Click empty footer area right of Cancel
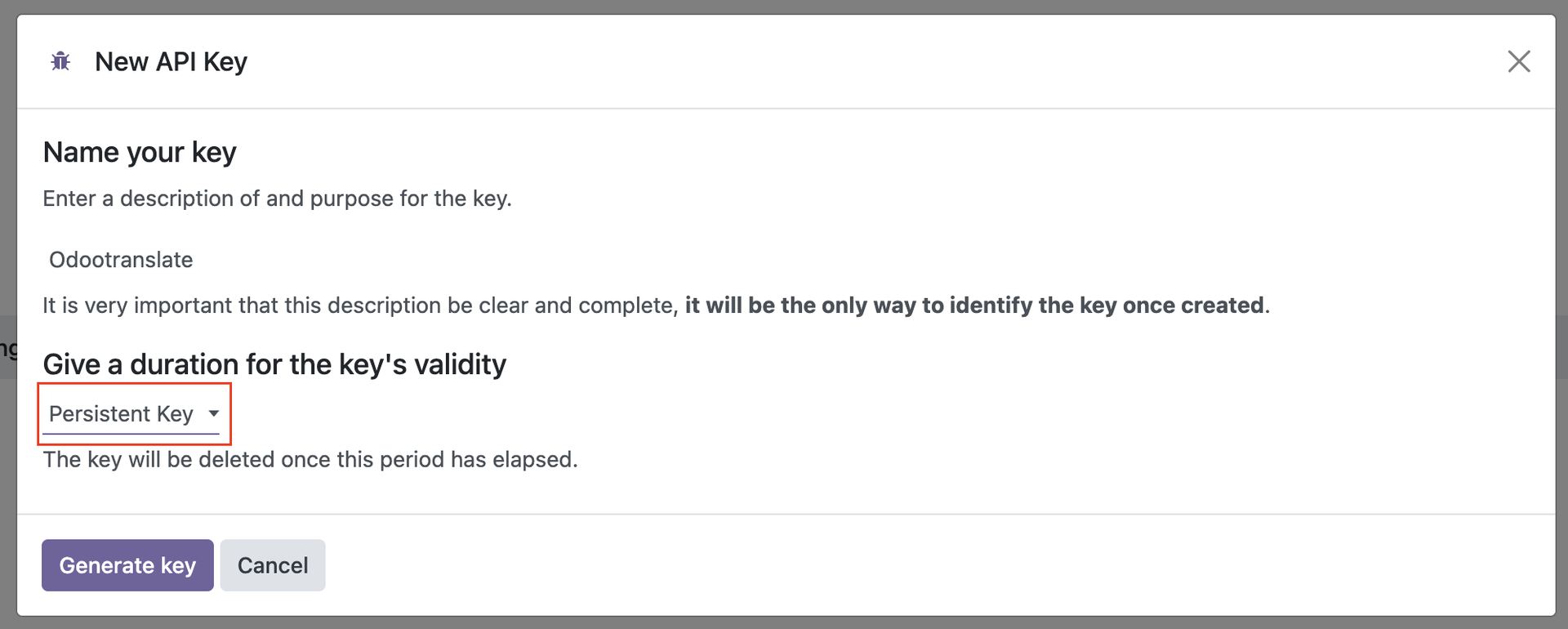The image size is (1568, 629). (x=898, y=565)
